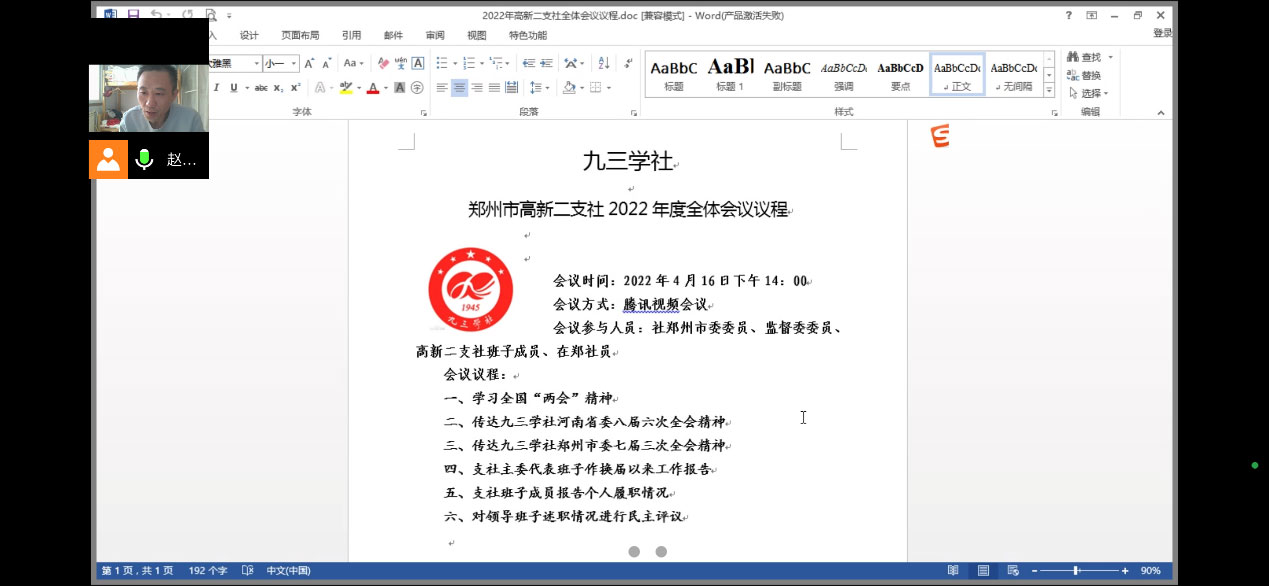Screen dimensions: 1269x586
Task: Apply the Superscript format
Action: [296, 88]
